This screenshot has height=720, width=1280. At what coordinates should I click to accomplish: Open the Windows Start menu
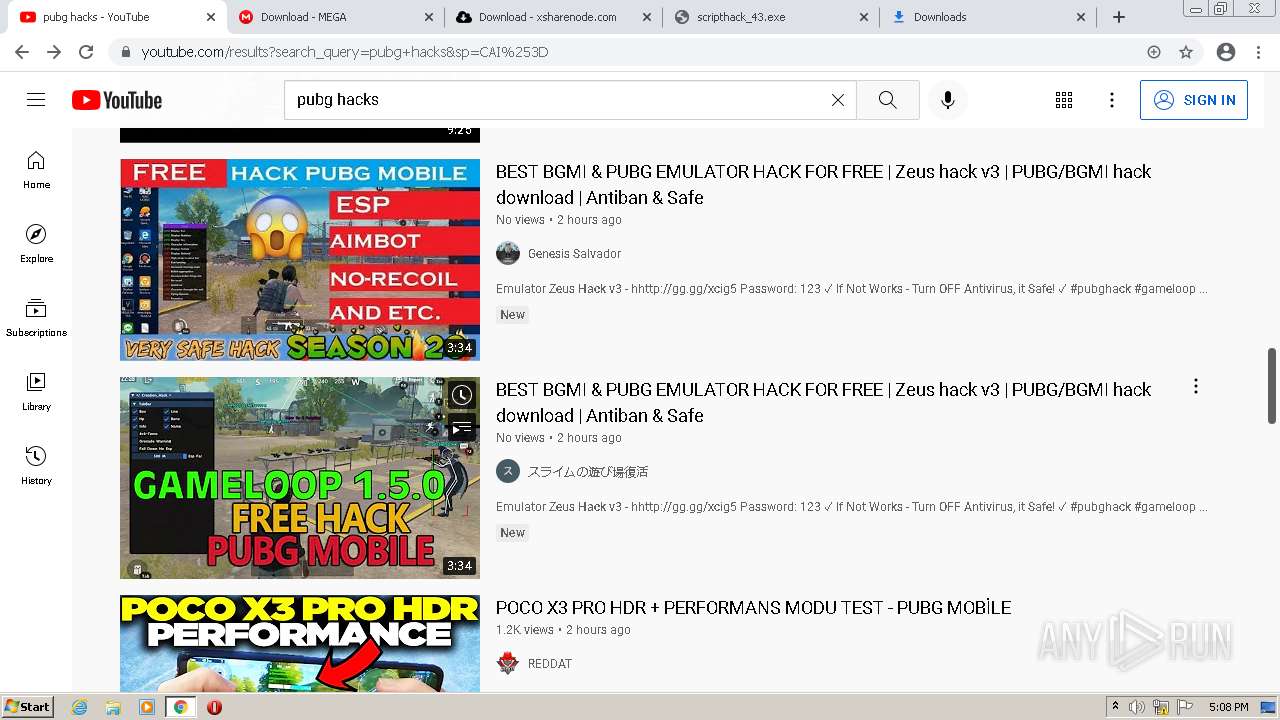[27, 707]
